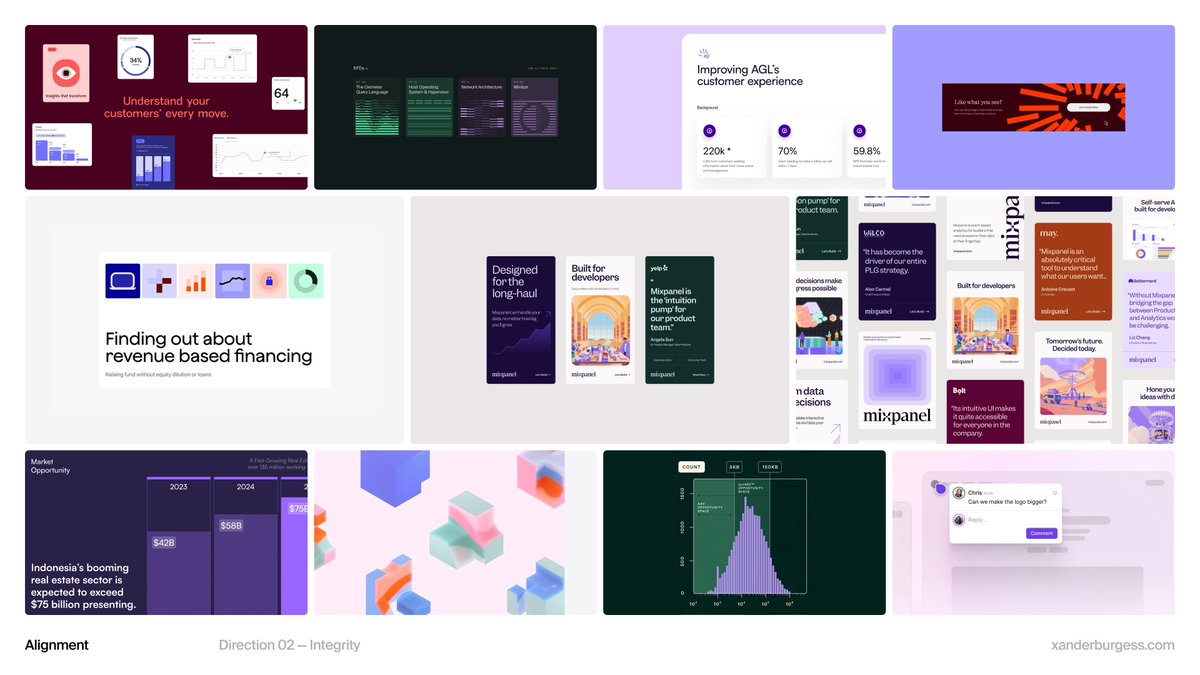Viewport: 1200px width, 675px height.
Task: Click "Improving AGL's customer experience" title
Action: coord(750,75)
